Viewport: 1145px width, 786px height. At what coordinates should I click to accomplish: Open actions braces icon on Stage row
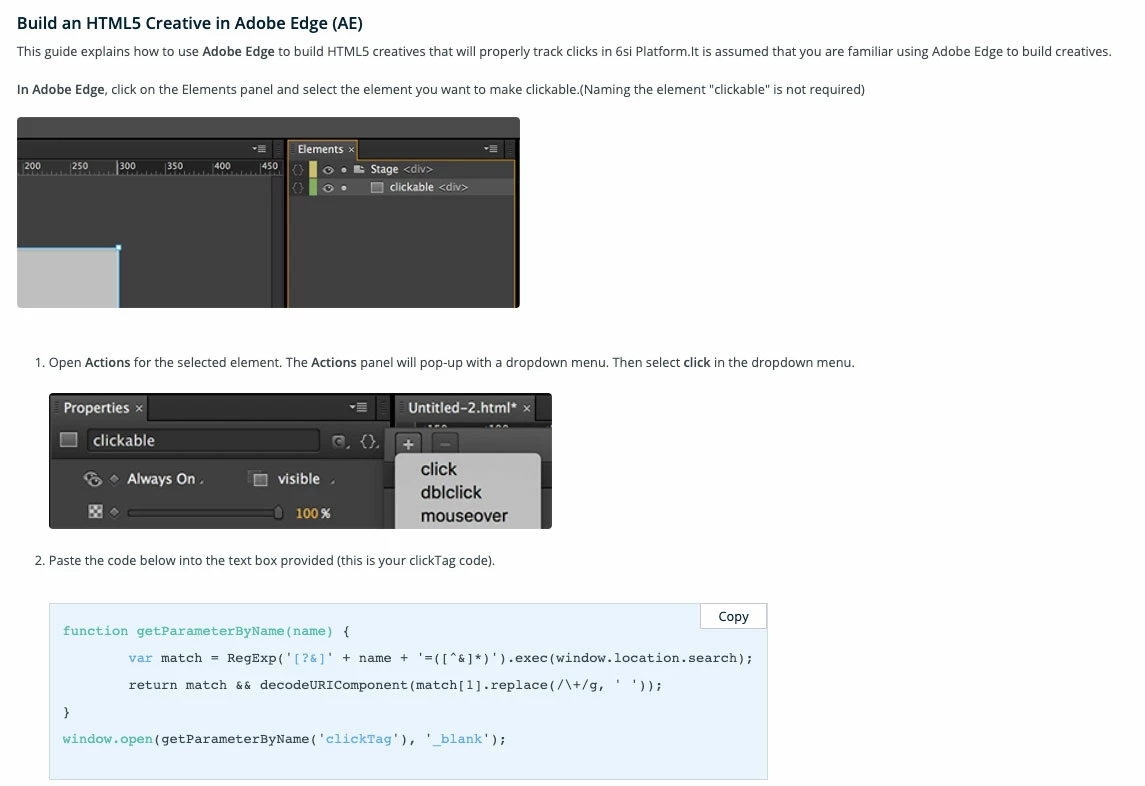297,169
